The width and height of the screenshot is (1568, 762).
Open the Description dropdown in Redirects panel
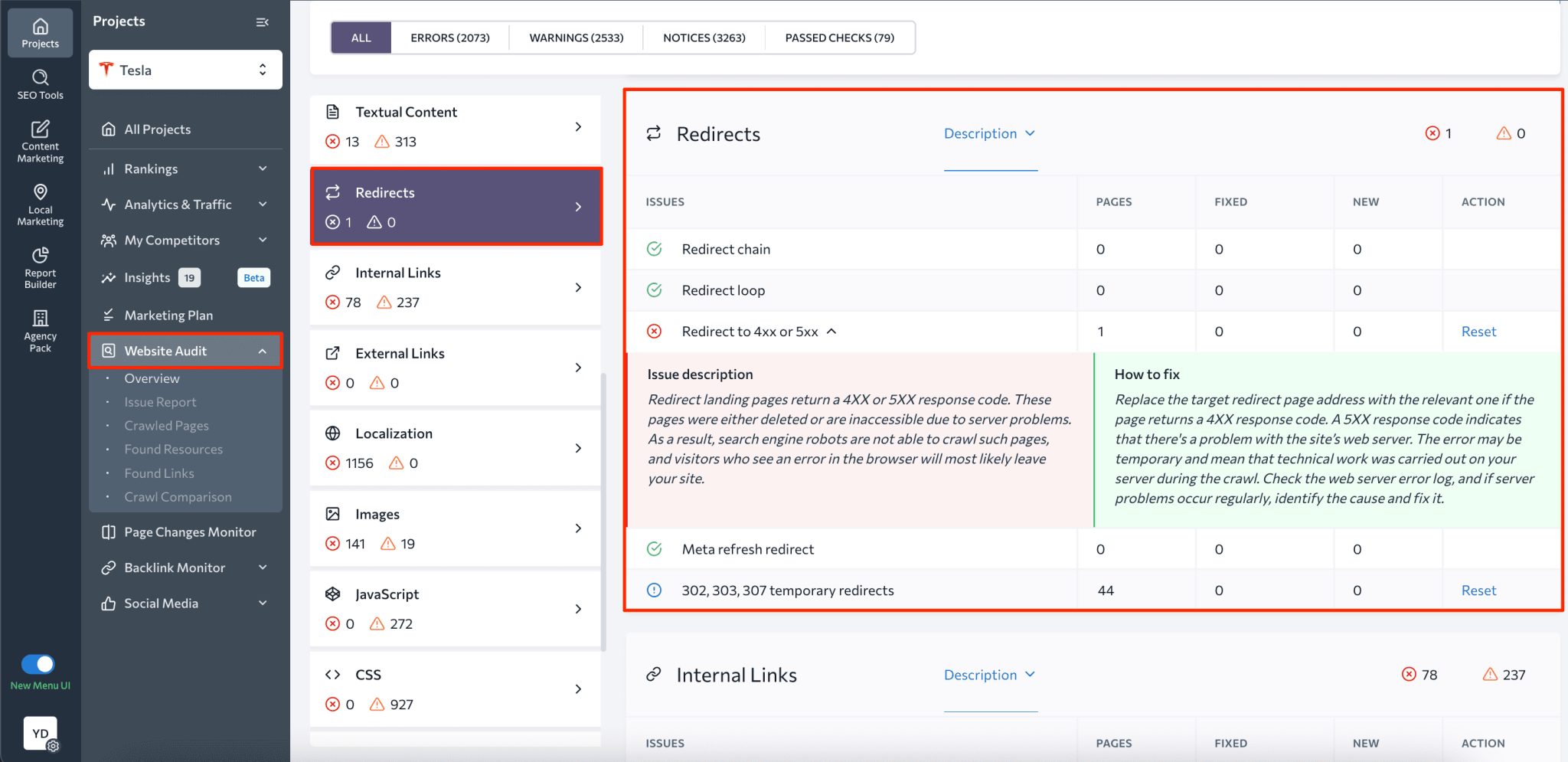coord(990,133)
